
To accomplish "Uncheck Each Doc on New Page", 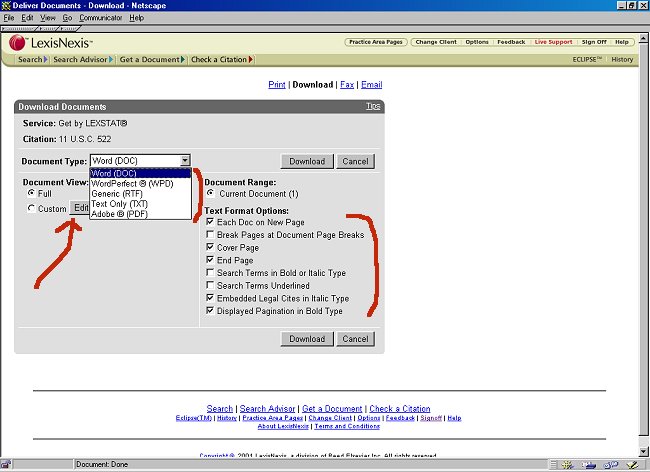I will [x=210, y=222].
